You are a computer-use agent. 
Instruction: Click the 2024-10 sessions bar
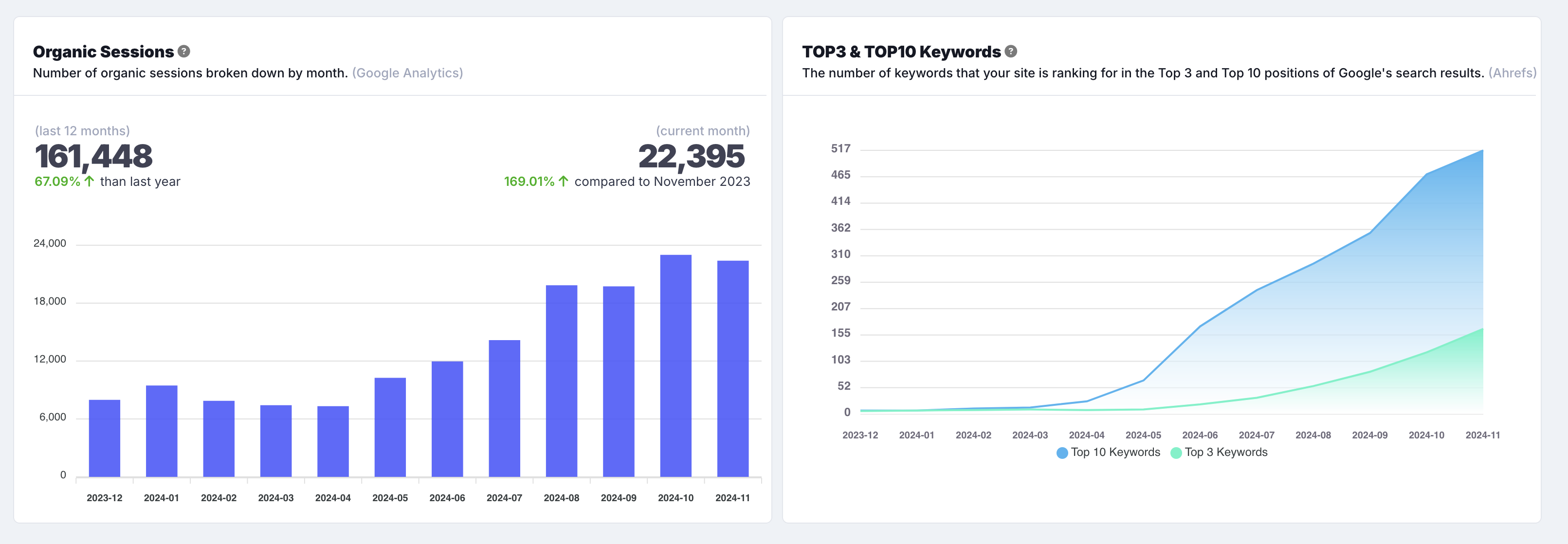pos(675,365)
